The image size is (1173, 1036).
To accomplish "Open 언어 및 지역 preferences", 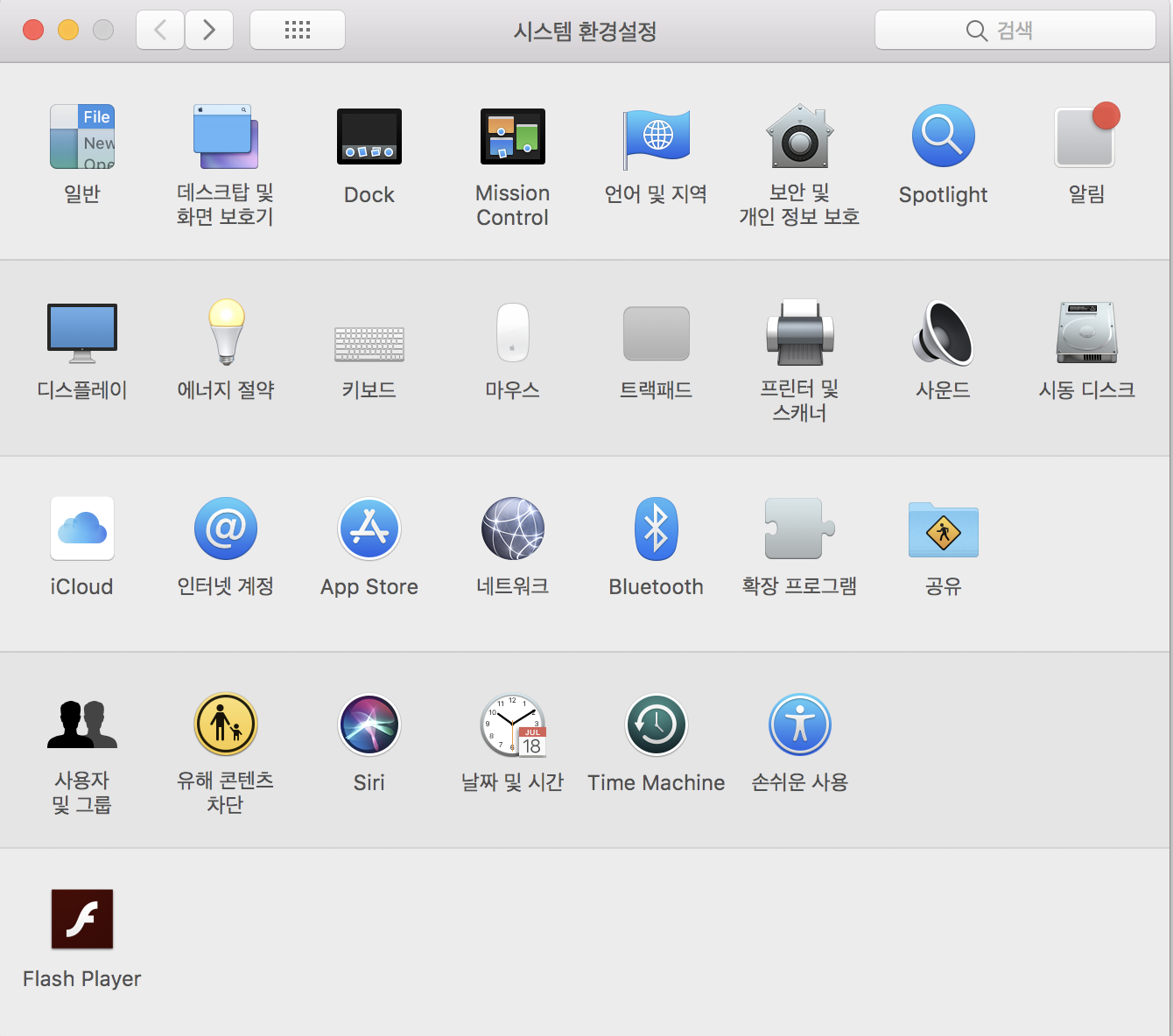I will click(657, 138).
